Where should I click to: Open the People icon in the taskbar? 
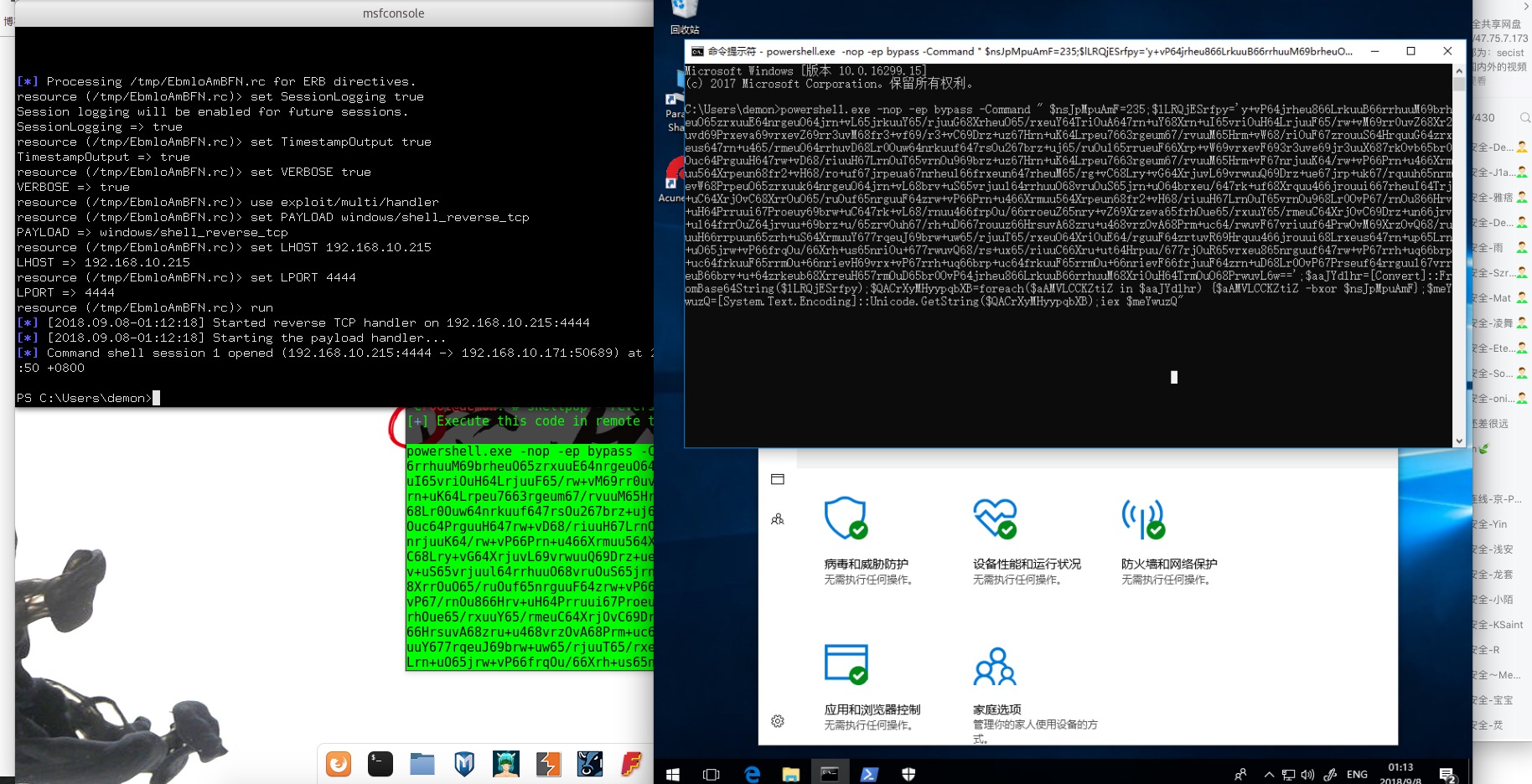[1240, 774]
